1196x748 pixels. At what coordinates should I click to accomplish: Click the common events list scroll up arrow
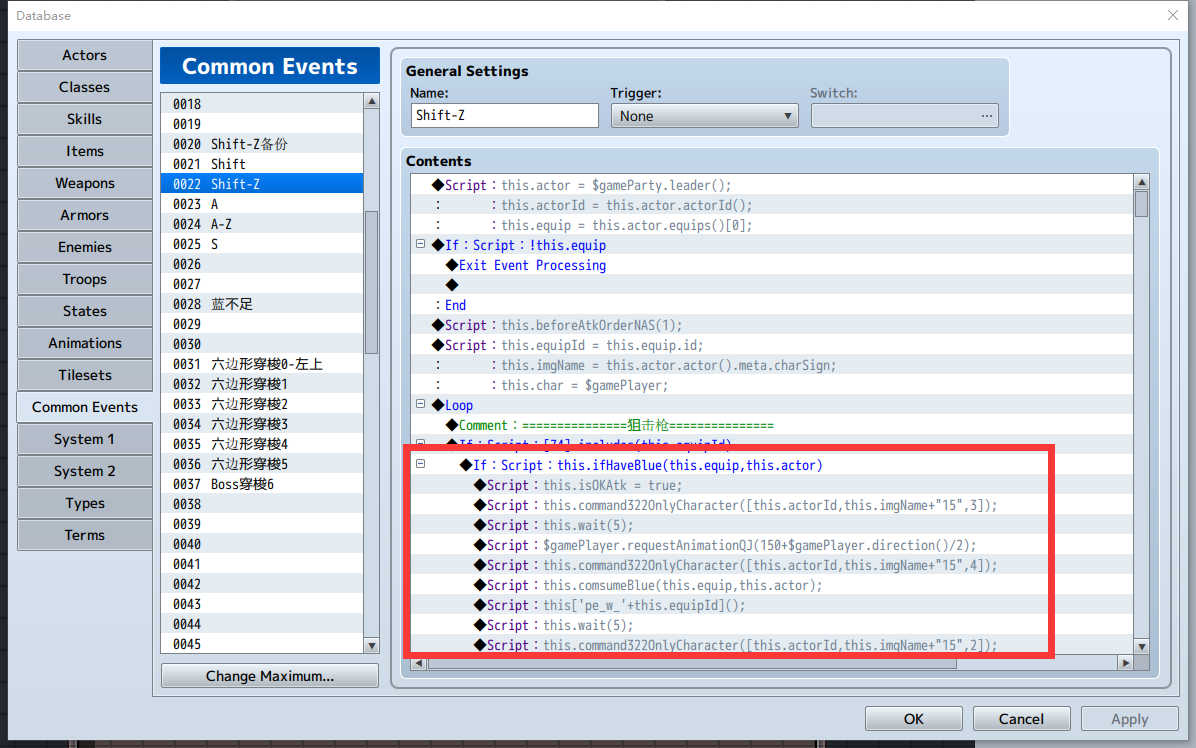click(x=371, y=101)
